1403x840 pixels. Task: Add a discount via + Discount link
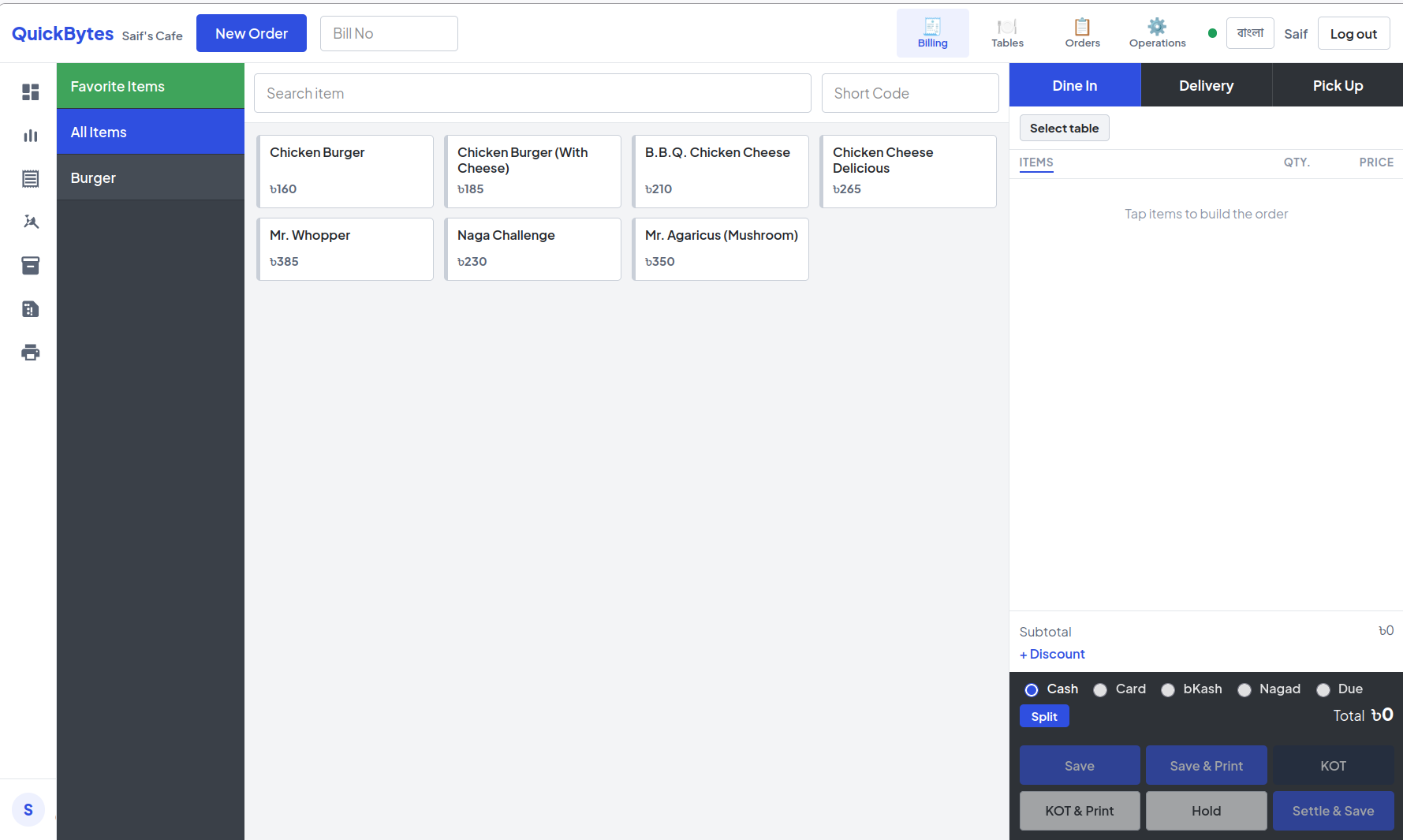click(1052, 654)
